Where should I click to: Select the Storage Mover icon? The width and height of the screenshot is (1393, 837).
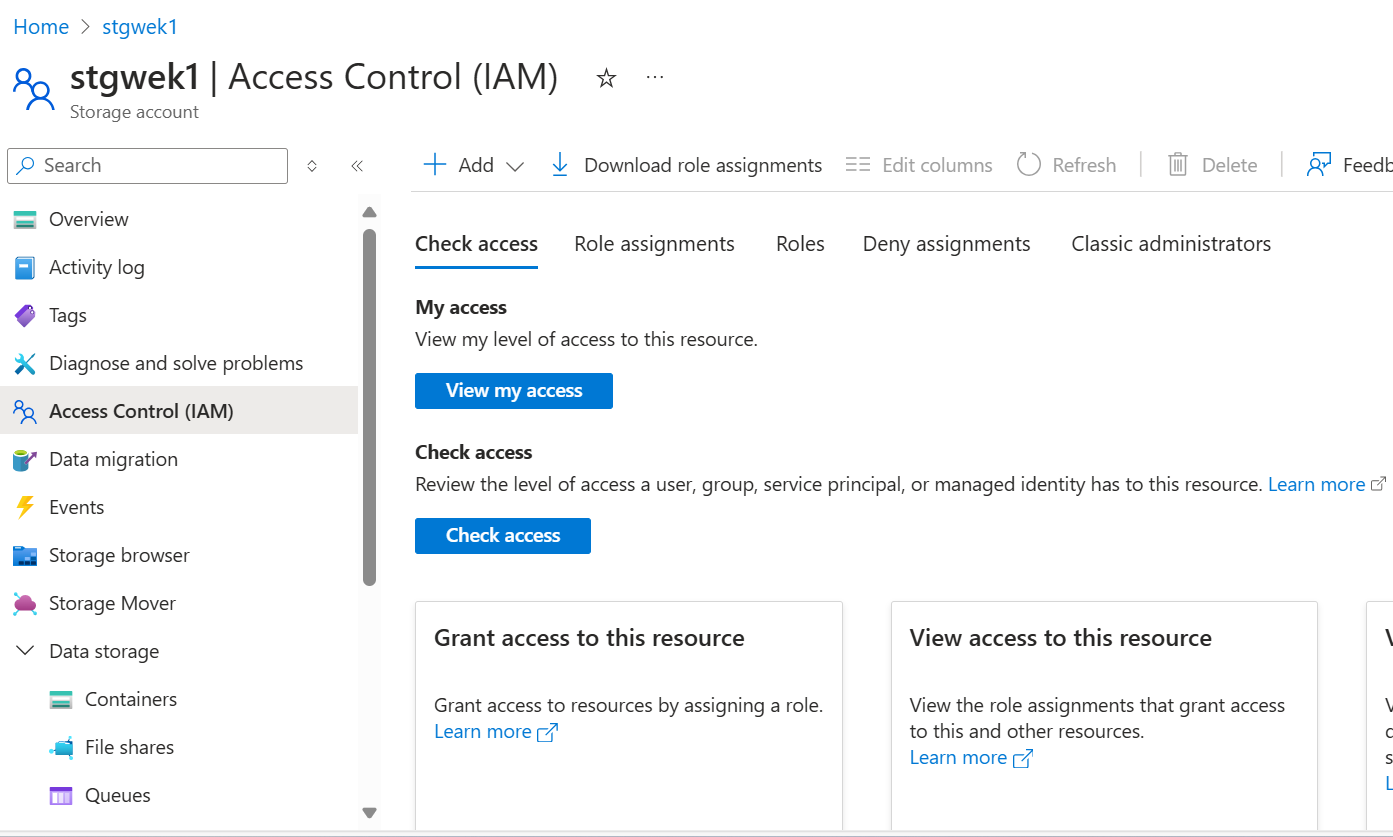tap(25, 604)
